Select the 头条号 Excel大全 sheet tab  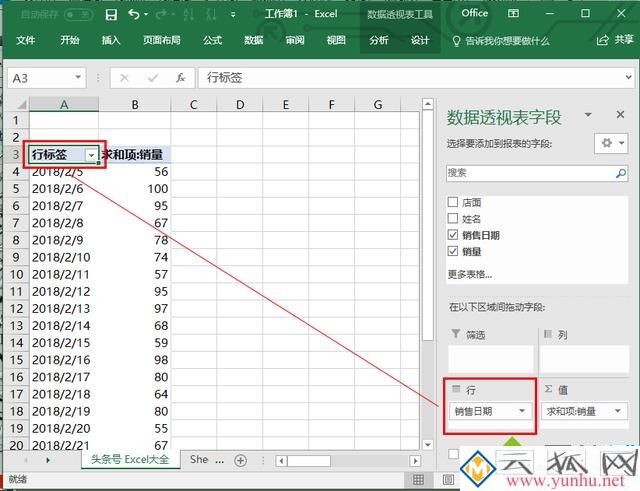130,460
